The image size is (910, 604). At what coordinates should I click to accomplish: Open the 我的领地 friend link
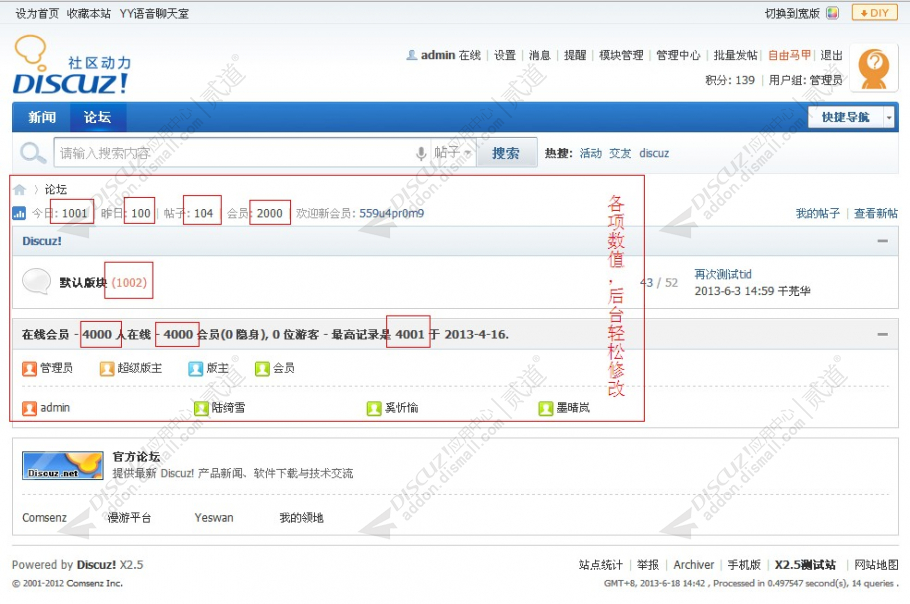(x=301, y=518)
